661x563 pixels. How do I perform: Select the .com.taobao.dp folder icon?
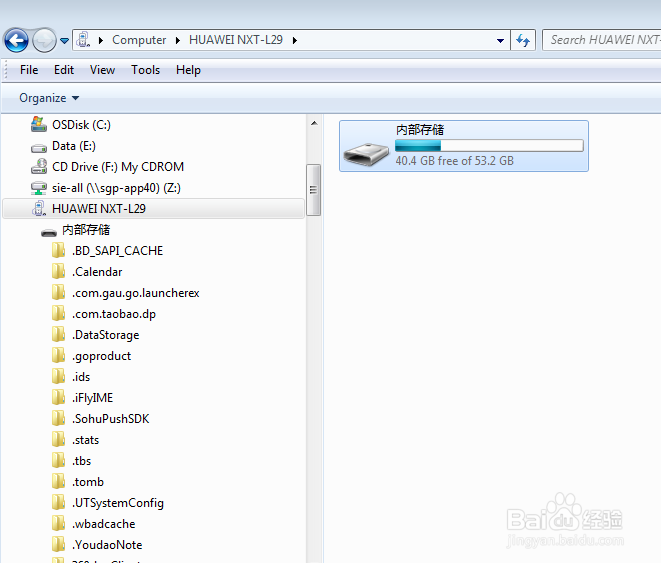point(59,314)
